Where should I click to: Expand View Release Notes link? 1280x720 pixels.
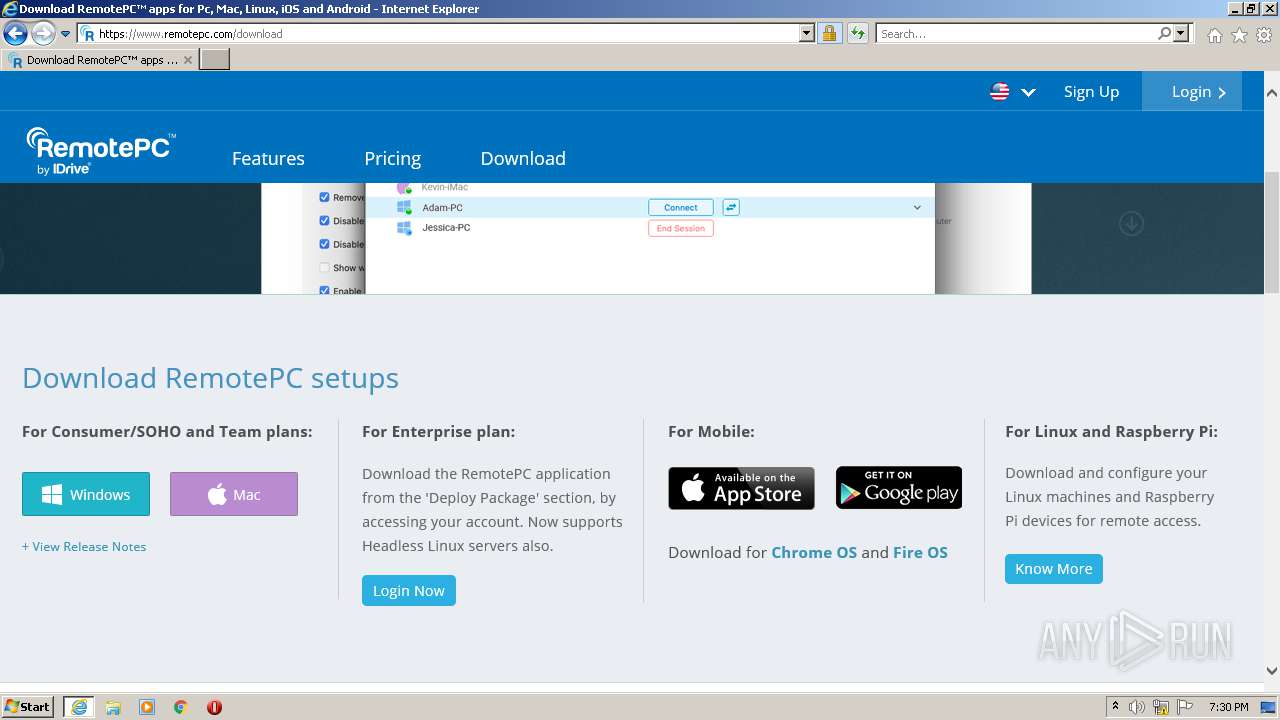click(84, 546)
